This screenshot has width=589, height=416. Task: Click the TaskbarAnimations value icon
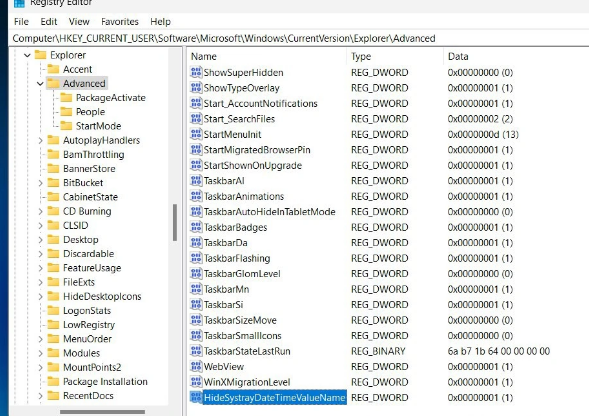pyautogui.click(x=196, y=196)
